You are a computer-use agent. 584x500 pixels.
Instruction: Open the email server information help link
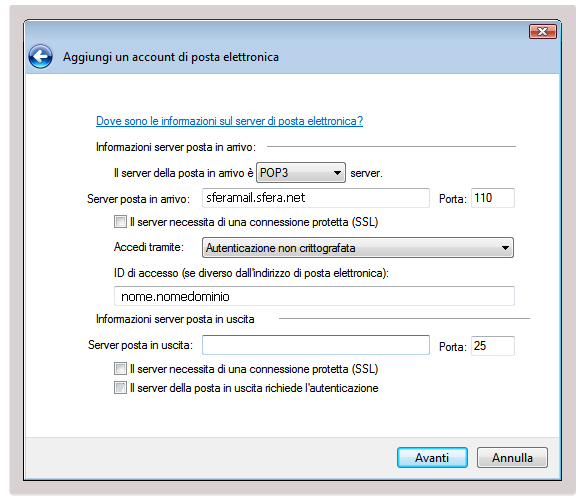click(x=229, y=121)
